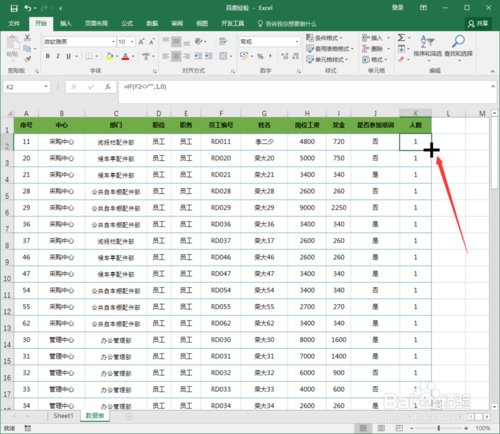Screen dimensions: 500x434
Task: Open the fill color dropdown arrow
Action: (117, 56)
